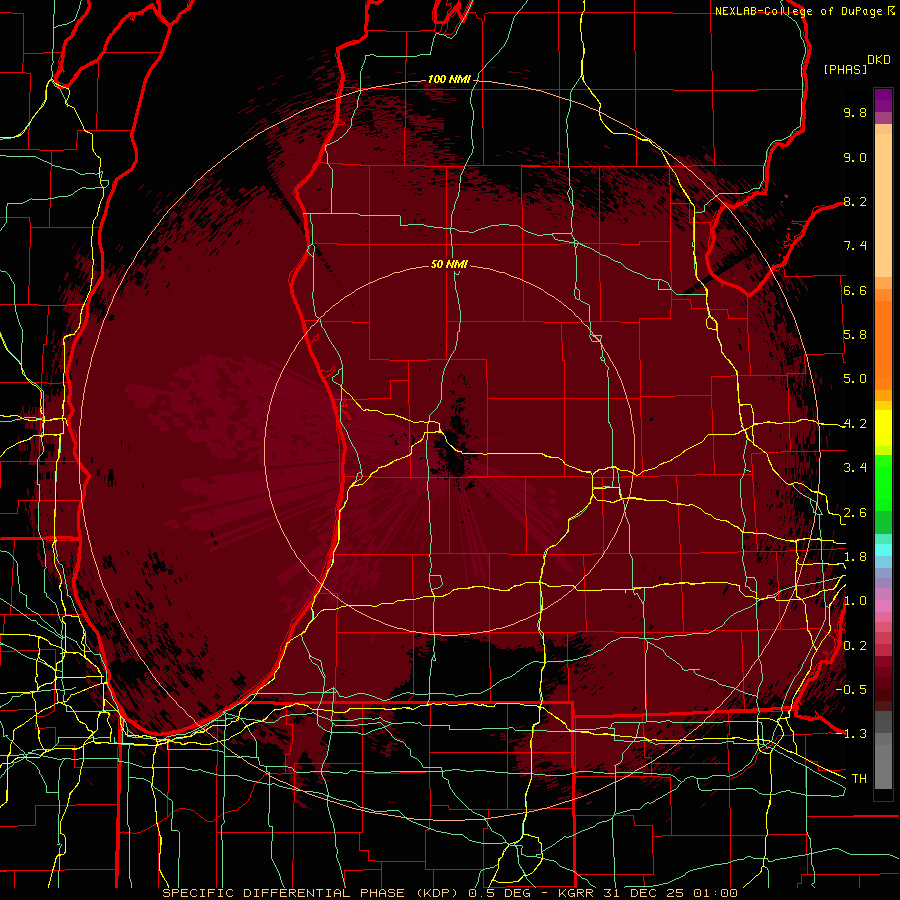Screen dimensions: 900x900
Task: Click the NEXLAB-College of DuPage credit text
Action: pos(799,11)
